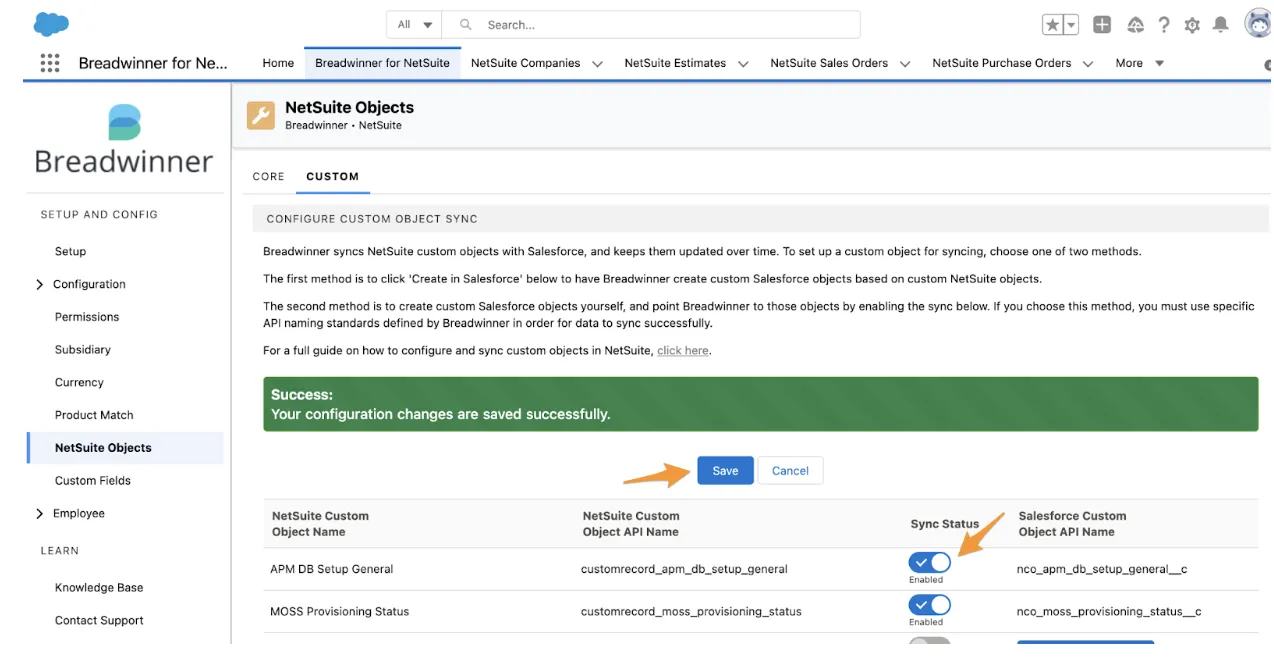Expand the NetSuite Estimates tab menu
This screenshot has width=1274, height=664.
tap(743, 63)
